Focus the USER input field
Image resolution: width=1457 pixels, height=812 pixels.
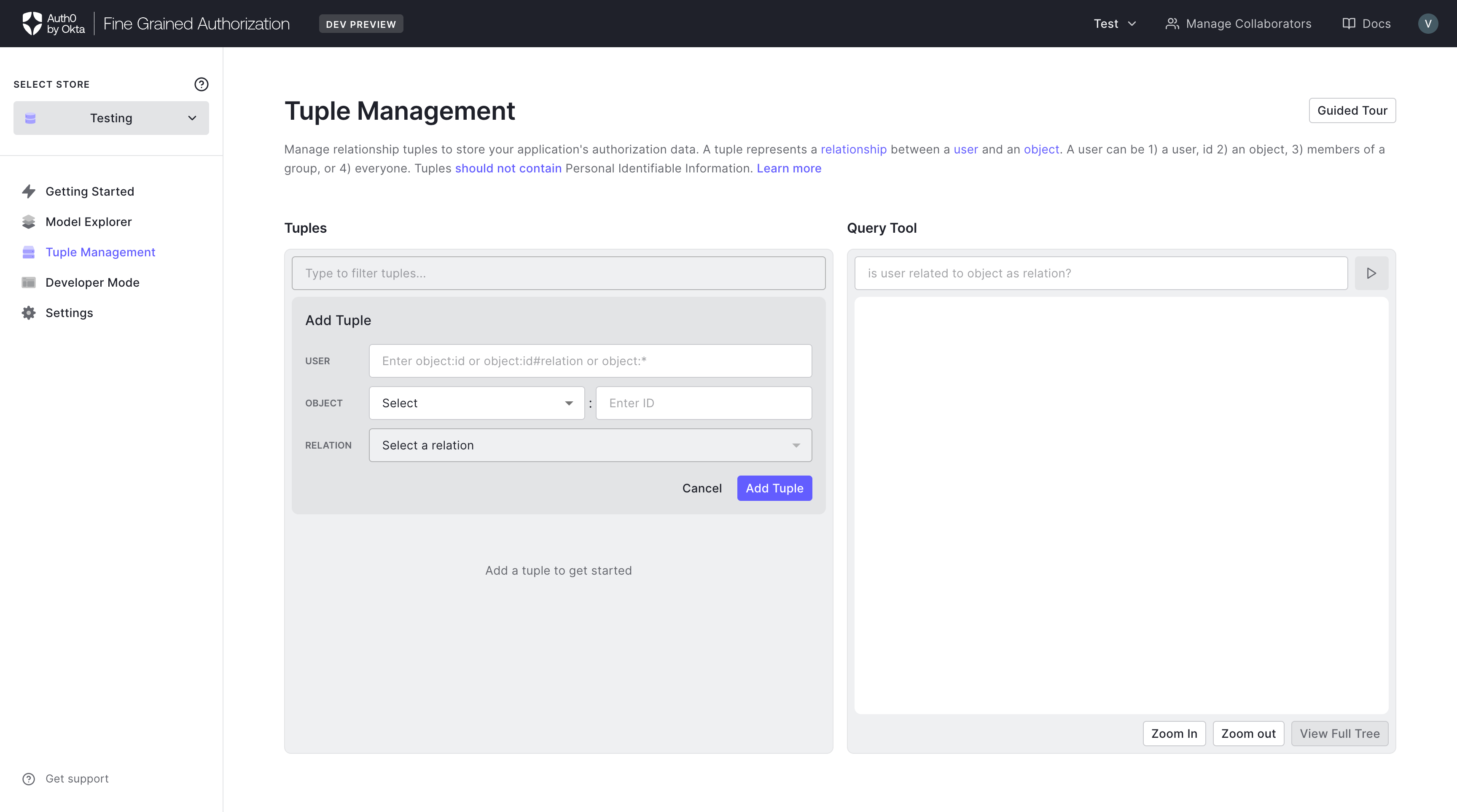[x=591, y=361]
